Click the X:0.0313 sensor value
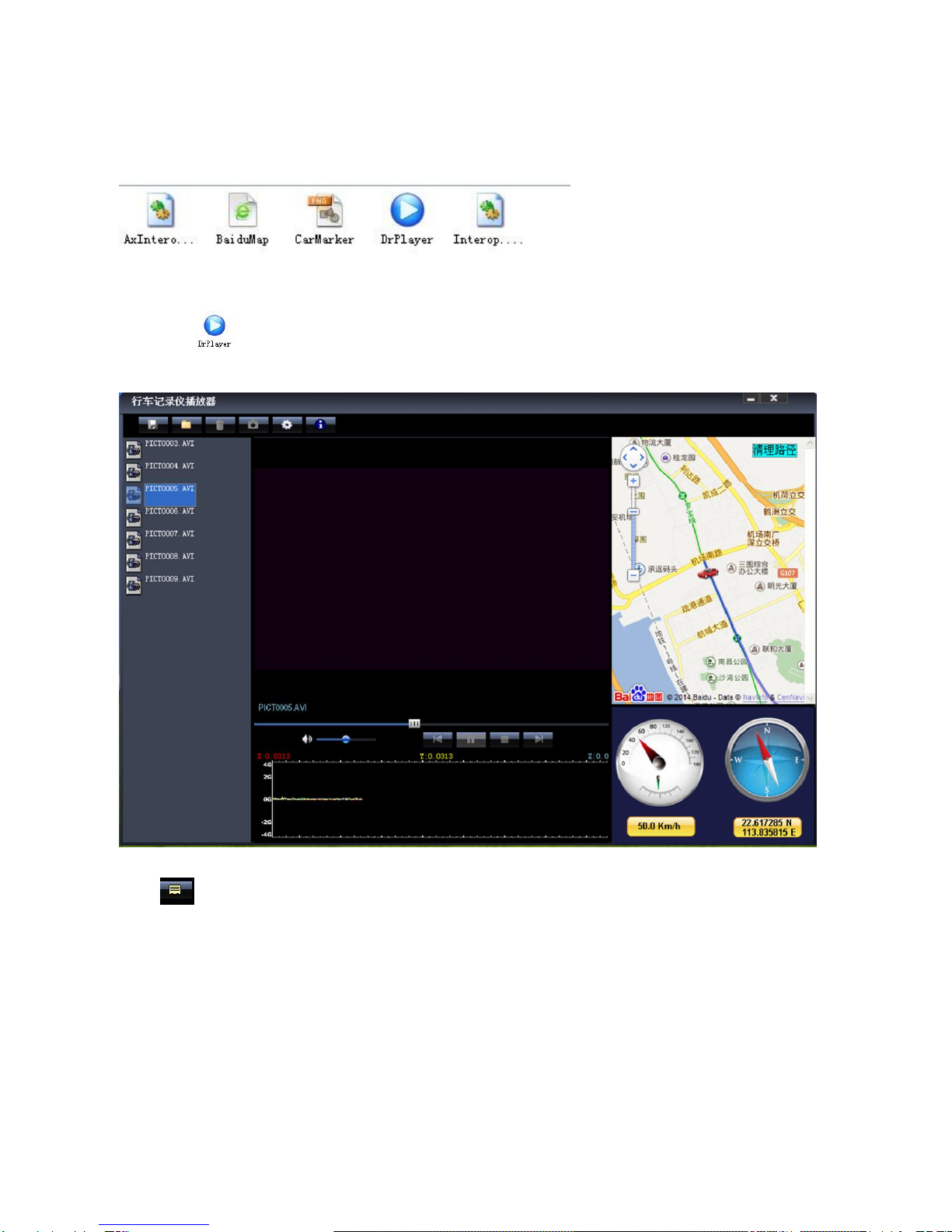The width and height of the screenshot is (952, 1232). tap(274, 756)
